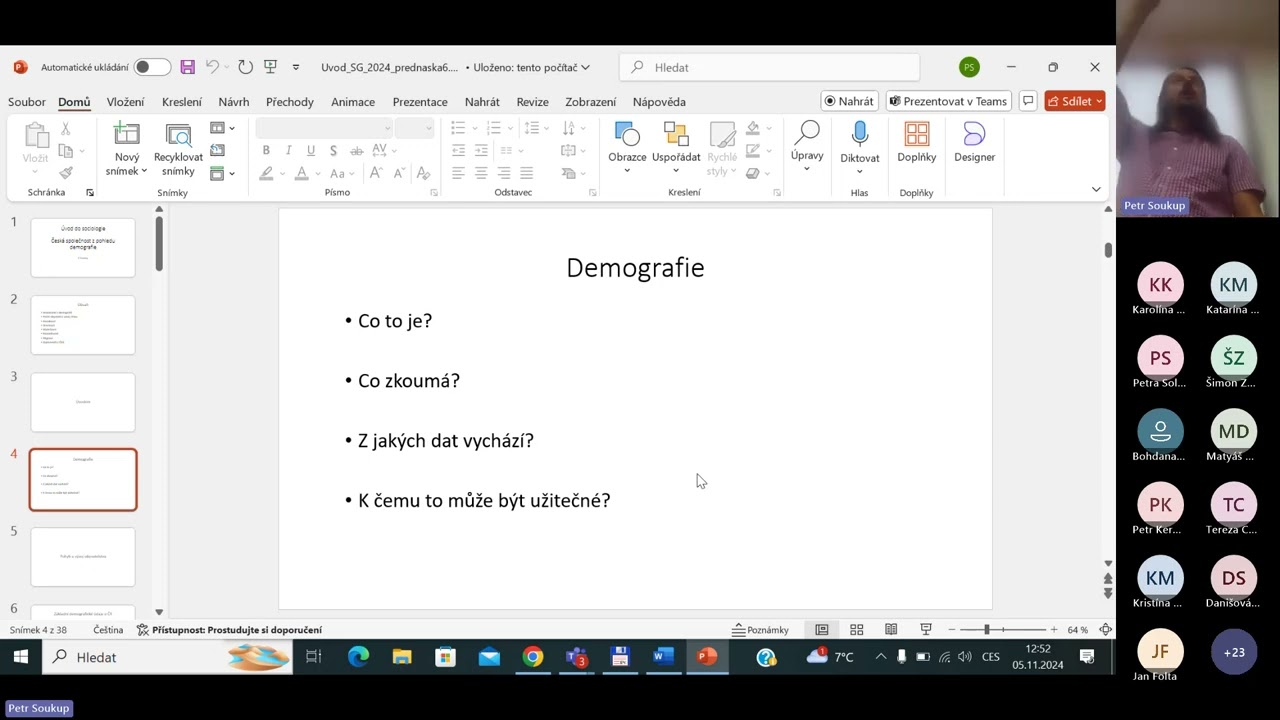Switch to reading view icon
1280x720 pixels.
(x=891, y=630)
